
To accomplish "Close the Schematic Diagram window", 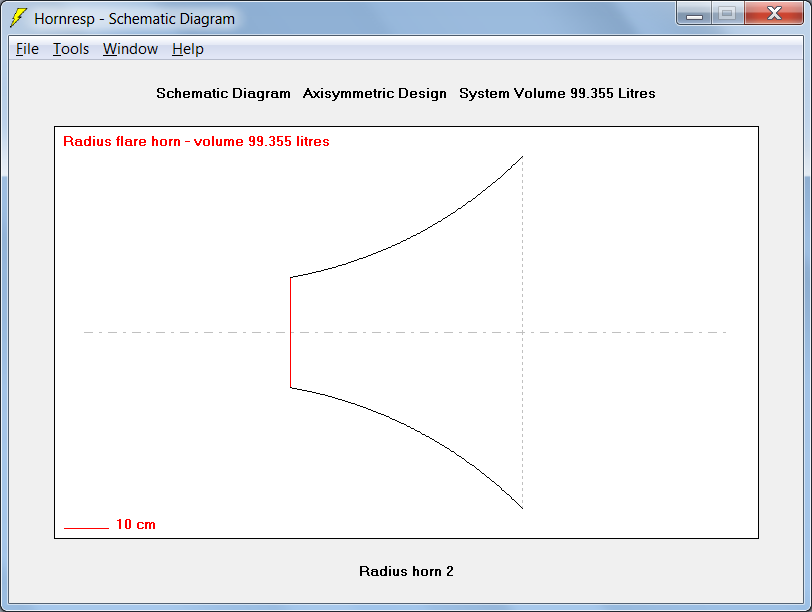I will [x=774, y=13].
